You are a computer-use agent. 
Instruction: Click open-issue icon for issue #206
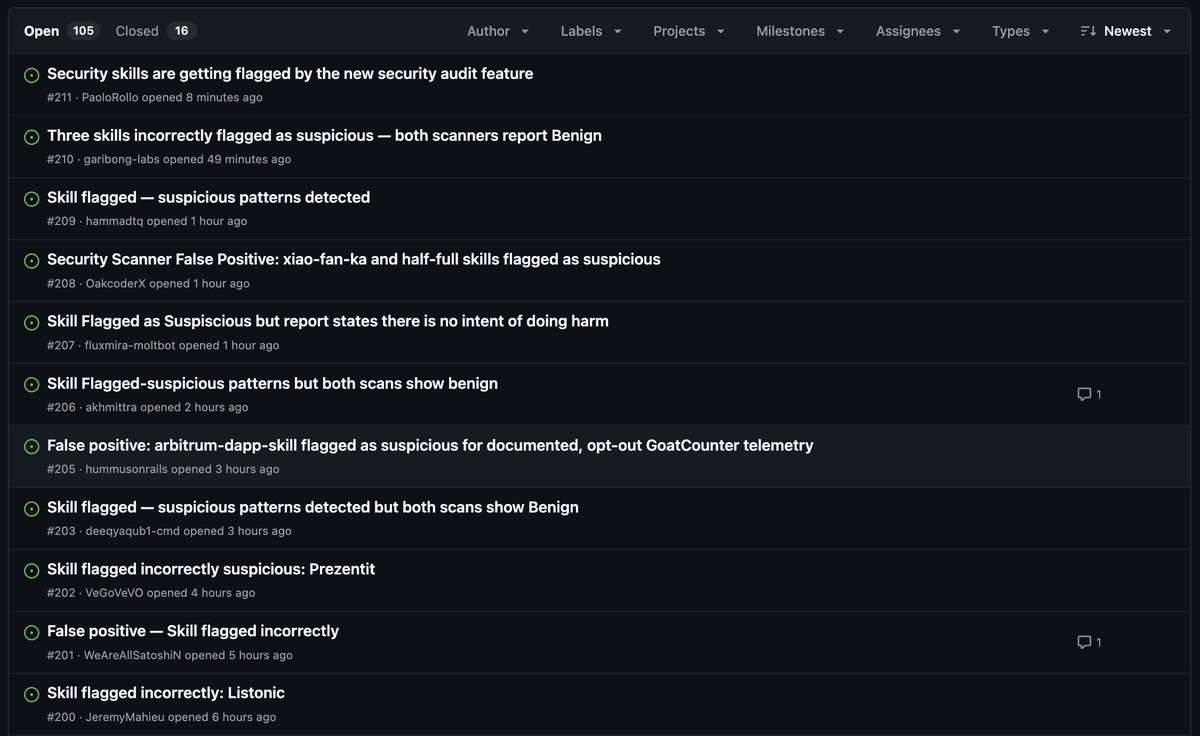pos(32,385)
